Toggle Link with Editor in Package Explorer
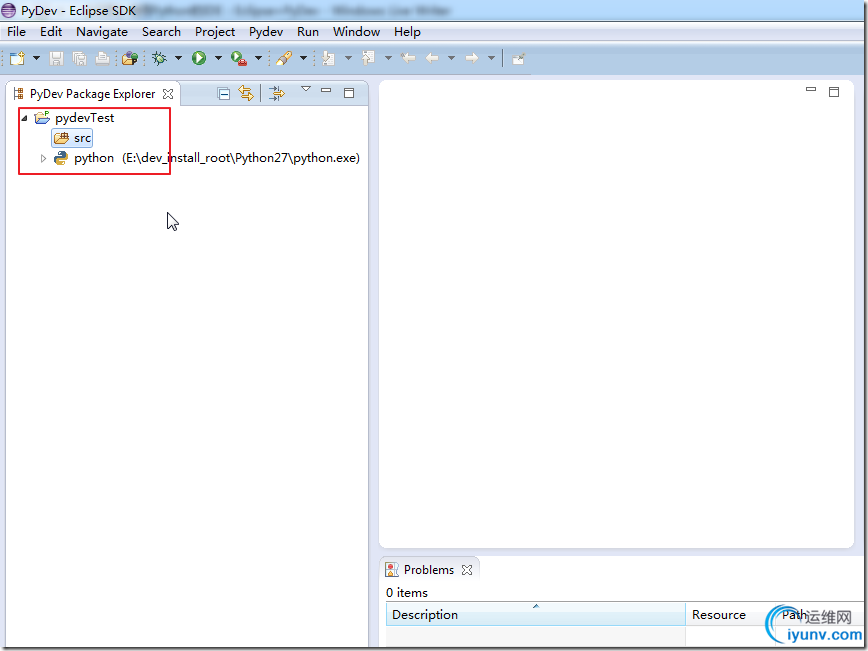Screen dimensions: 868x651 (246, 93)
